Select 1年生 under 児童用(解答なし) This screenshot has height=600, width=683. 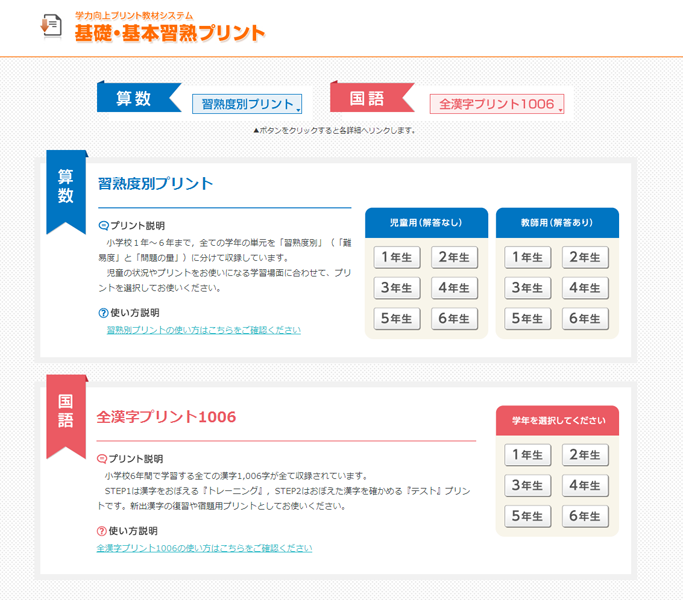tap(397, 258)
